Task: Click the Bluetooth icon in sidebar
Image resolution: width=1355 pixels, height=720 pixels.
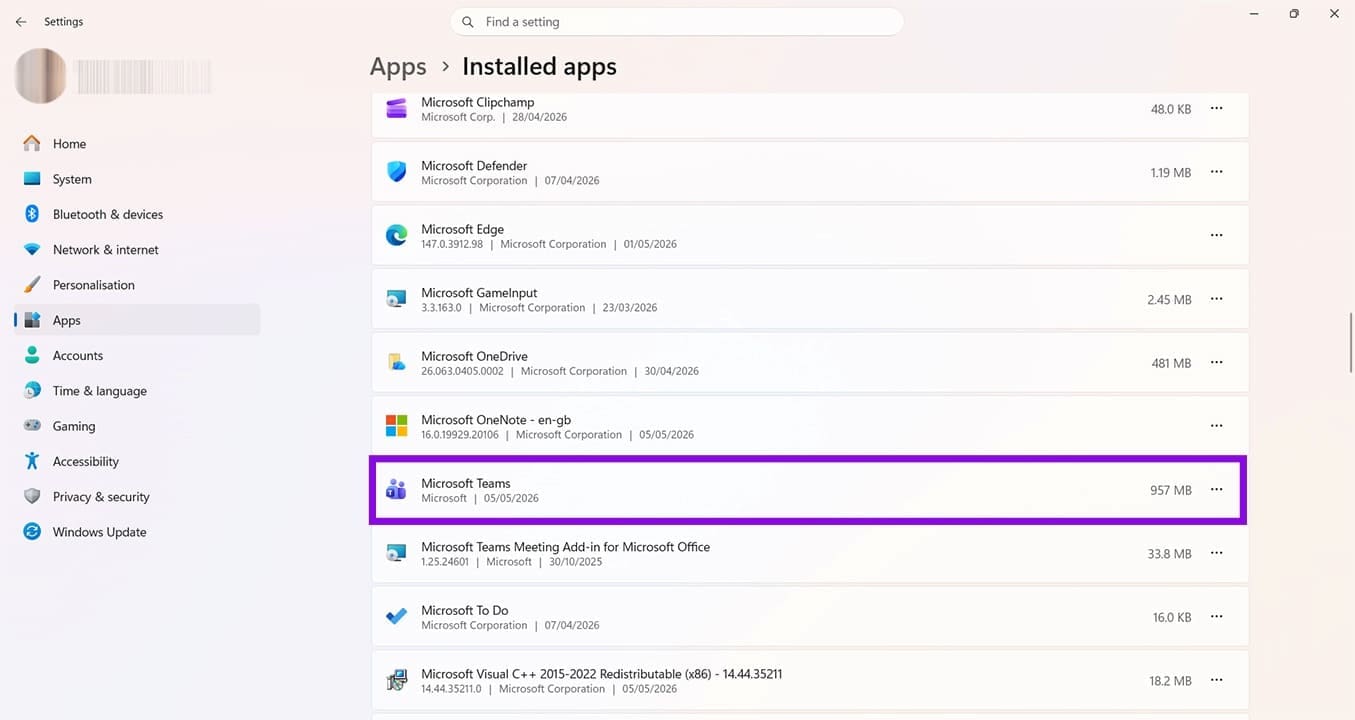Action: (x=32, y=214)
